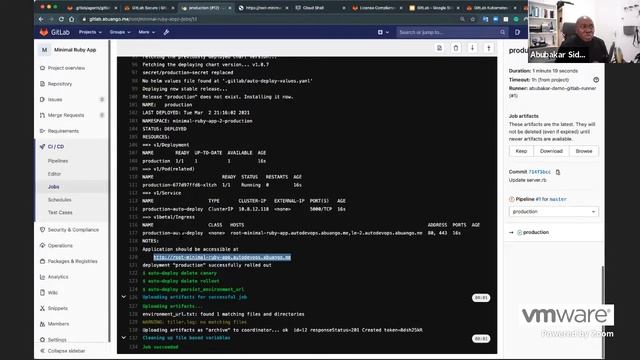Switch to GitLab Kubernetes browser tab
The width and height of the screenshot is (640, 360).
point(491,8)
